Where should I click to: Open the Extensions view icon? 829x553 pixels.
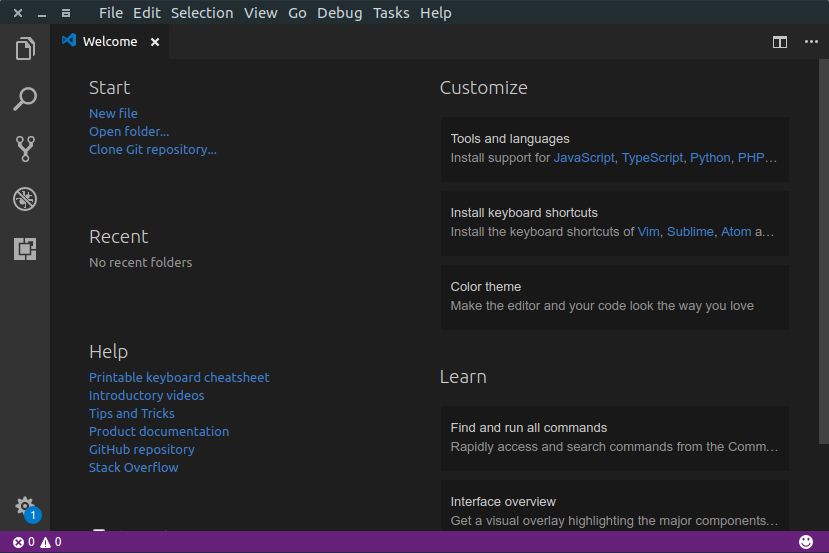(25, 248)
